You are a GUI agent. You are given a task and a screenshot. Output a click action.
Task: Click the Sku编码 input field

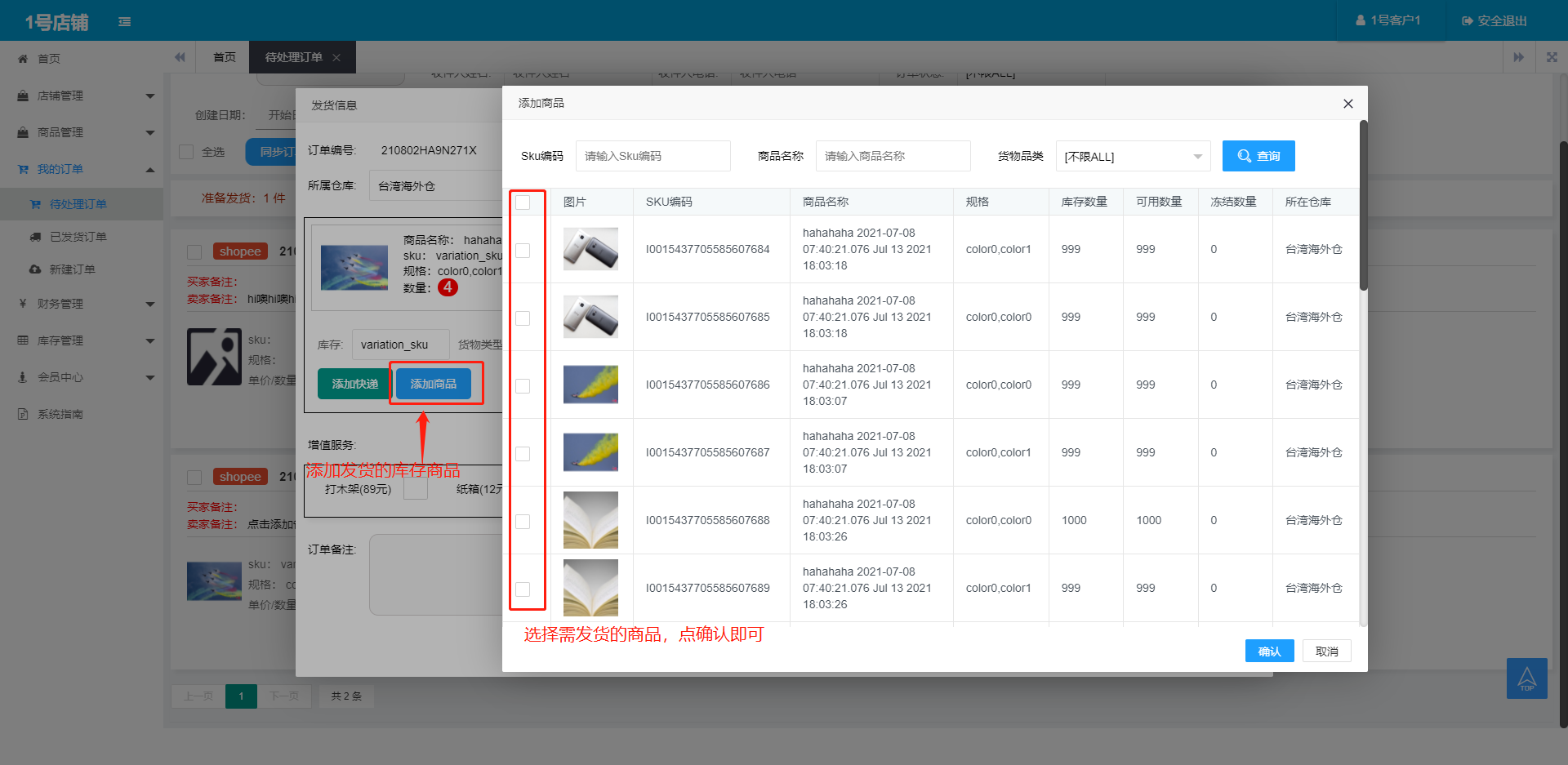[653, 156]
